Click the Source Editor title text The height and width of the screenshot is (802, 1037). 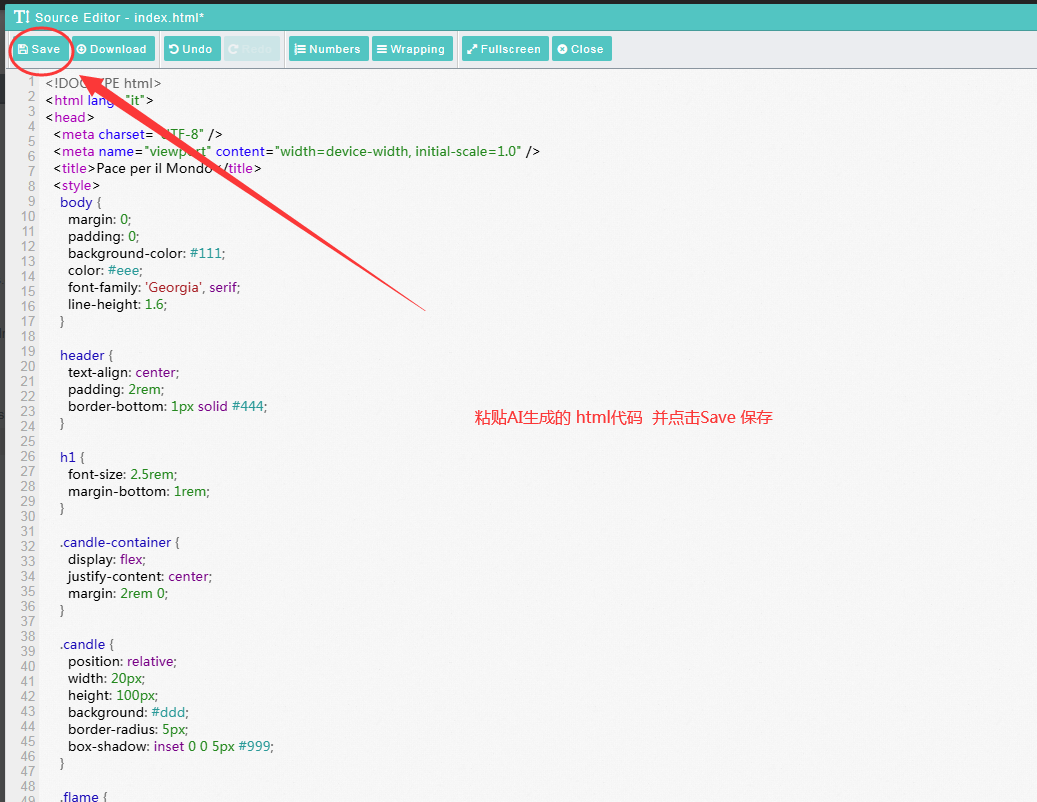(x=119, y=18)
